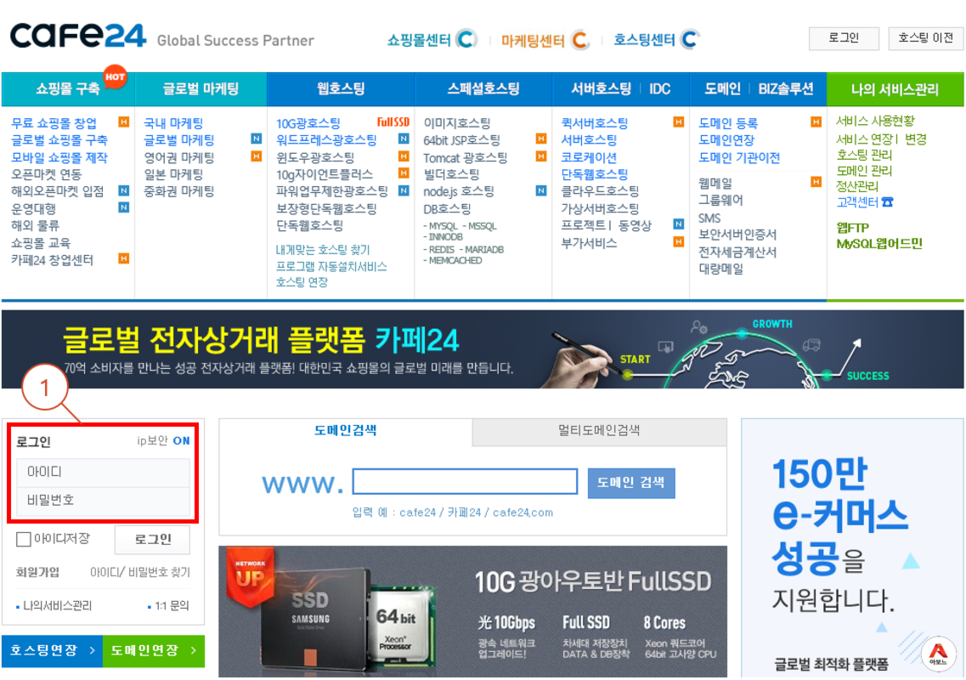Open 1:1 문의 link
966x680 pixels.
(x=172, y=606)
